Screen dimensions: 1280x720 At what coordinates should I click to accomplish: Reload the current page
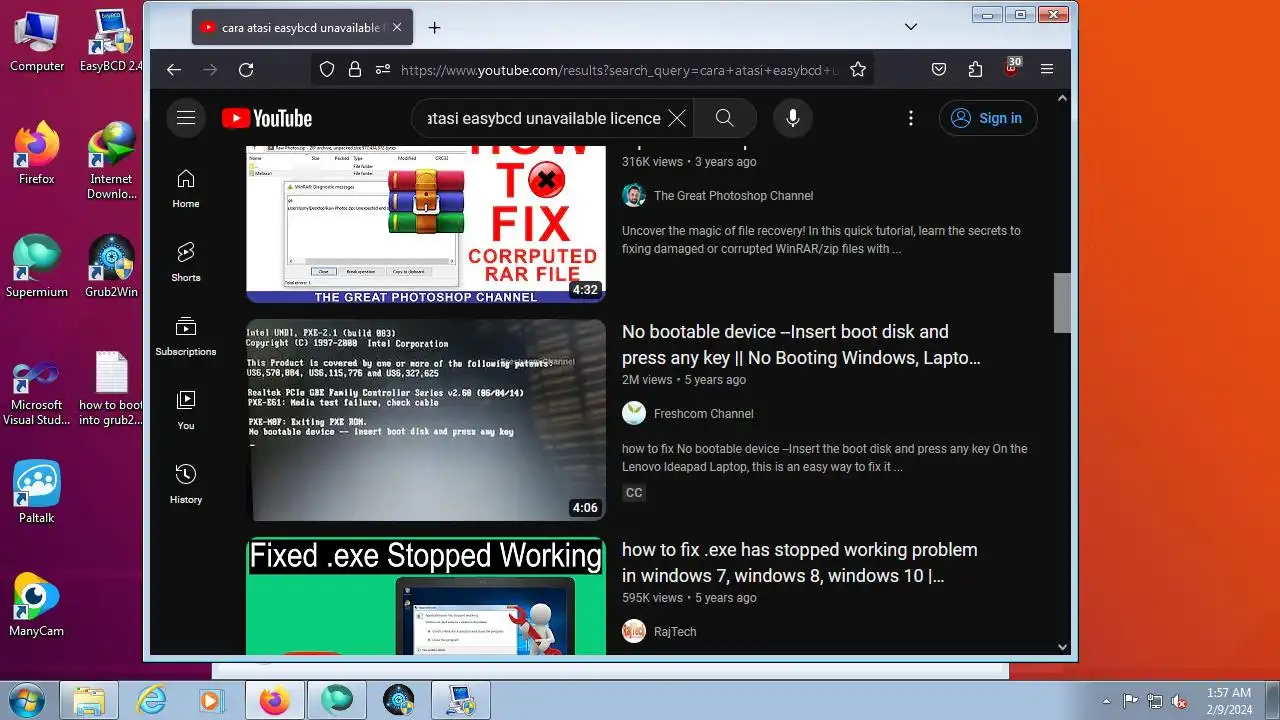246,69
